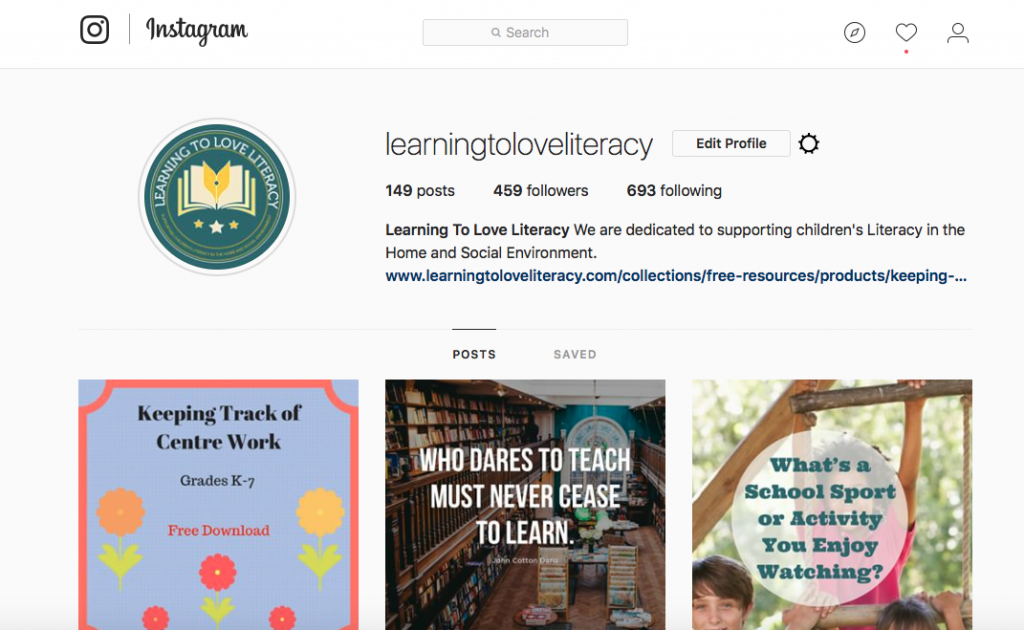Switch to the SAVED tab
The width and height of the screenshot is (1024, 630).
tap(575, 354)
